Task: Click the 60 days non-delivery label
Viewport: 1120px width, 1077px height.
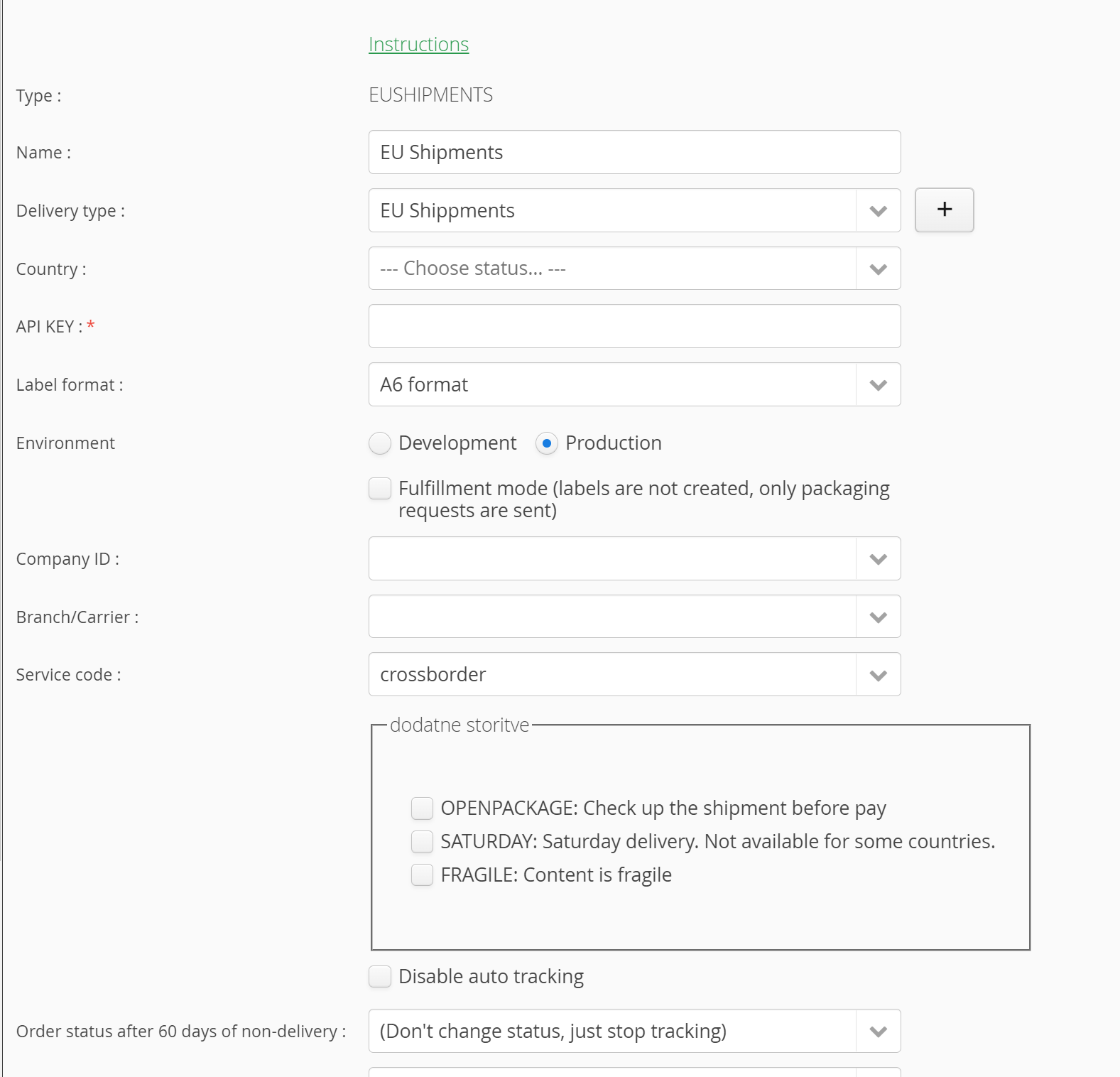Action: [x=181, y=1031]
